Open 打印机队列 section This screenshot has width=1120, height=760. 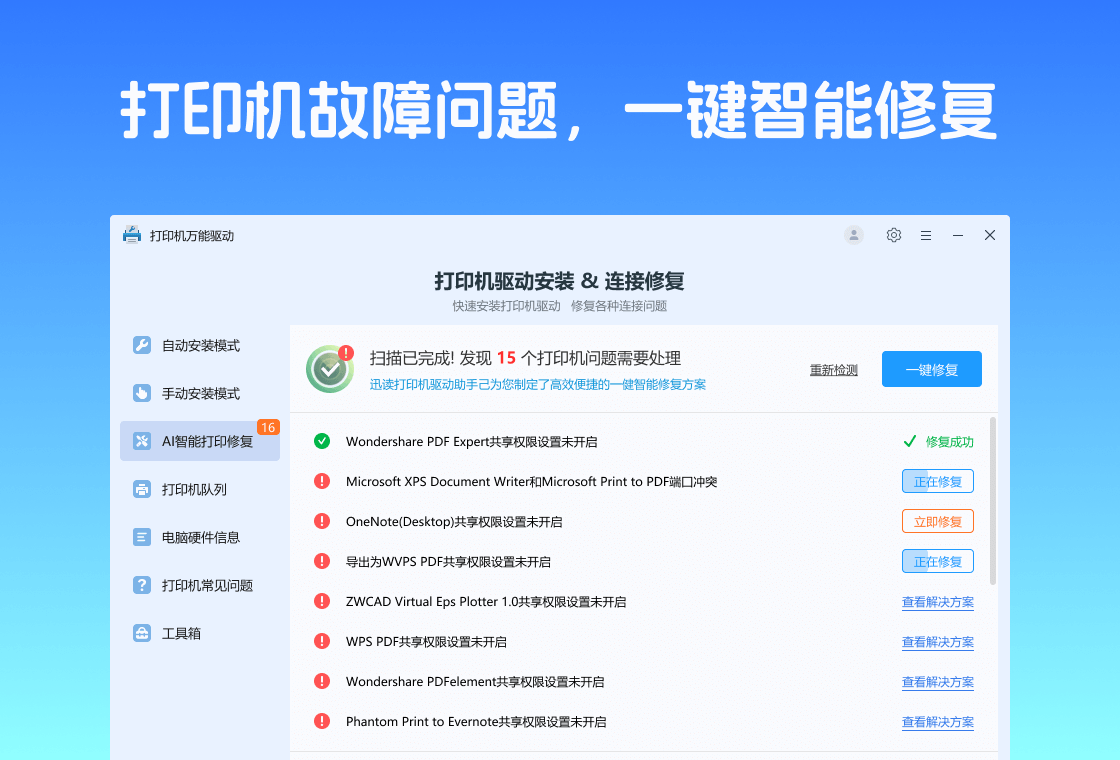tap(200, 489)
